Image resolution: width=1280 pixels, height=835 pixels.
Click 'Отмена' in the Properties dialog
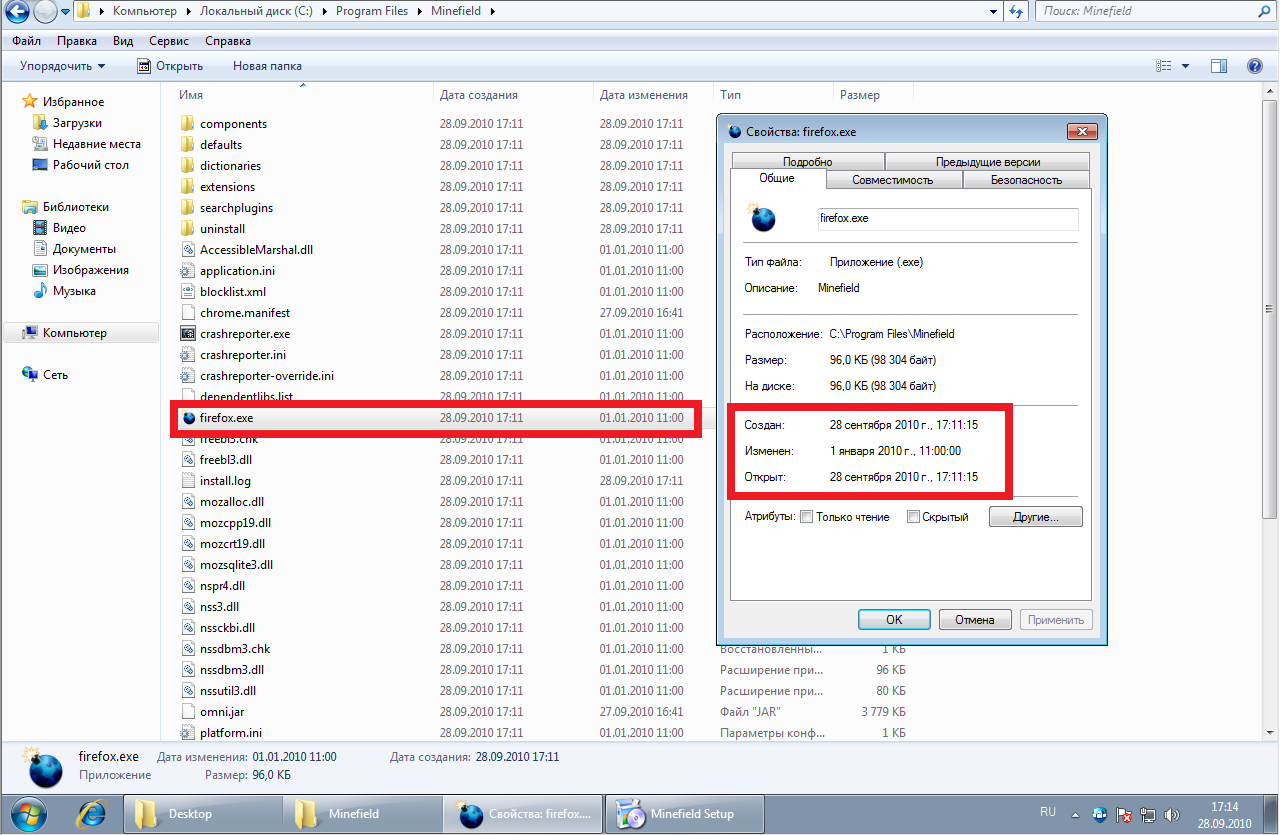975,620
